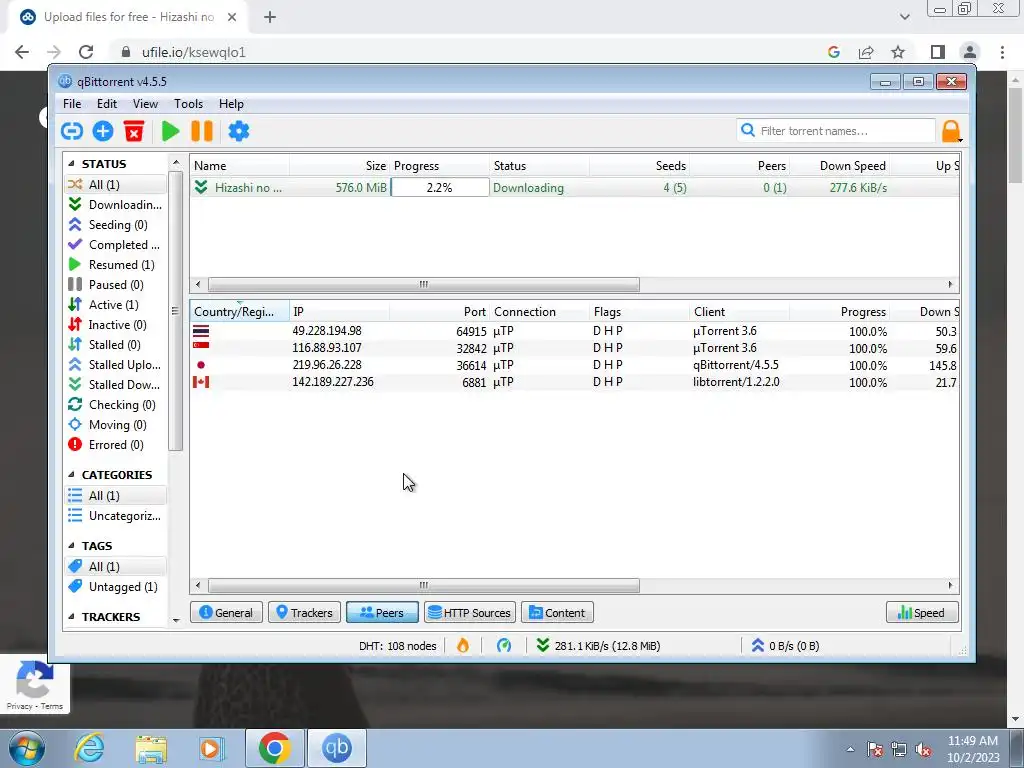The width and height of the screenshot is (1024, 768).
Task: Switch to the Peers tab
Action: point(382,613)
